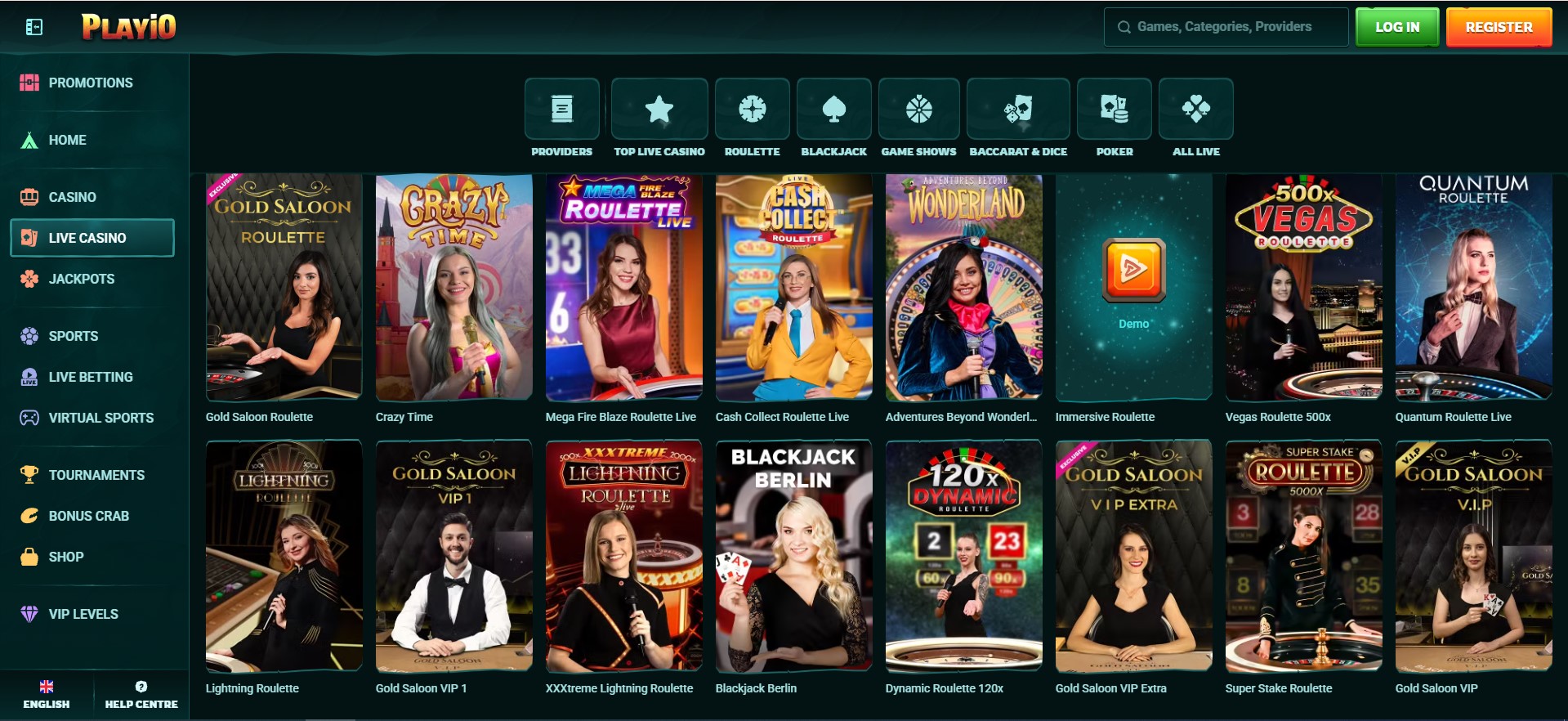1568x721 pixels.
Task: Launch the Immersive Roulette demo play button
Action: 1132,270
